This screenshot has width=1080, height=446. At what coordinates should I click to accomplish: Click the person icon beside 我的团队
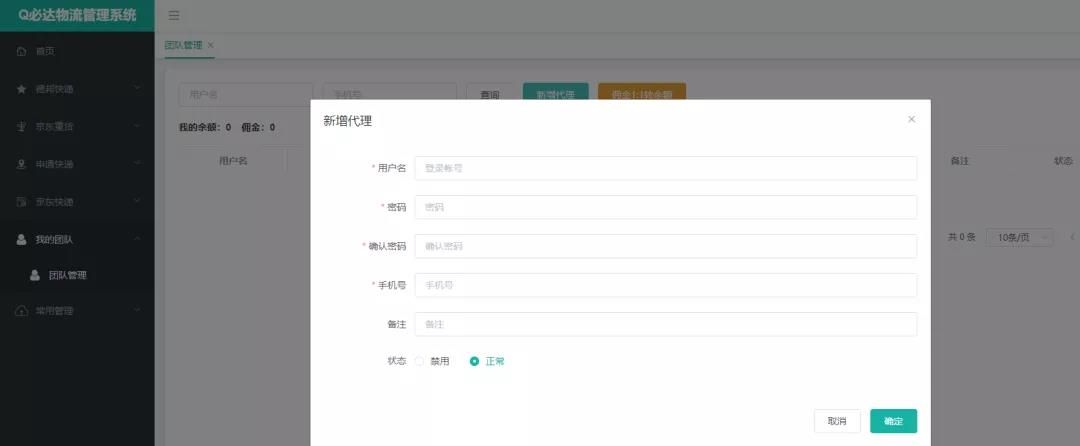pos(21,240)
